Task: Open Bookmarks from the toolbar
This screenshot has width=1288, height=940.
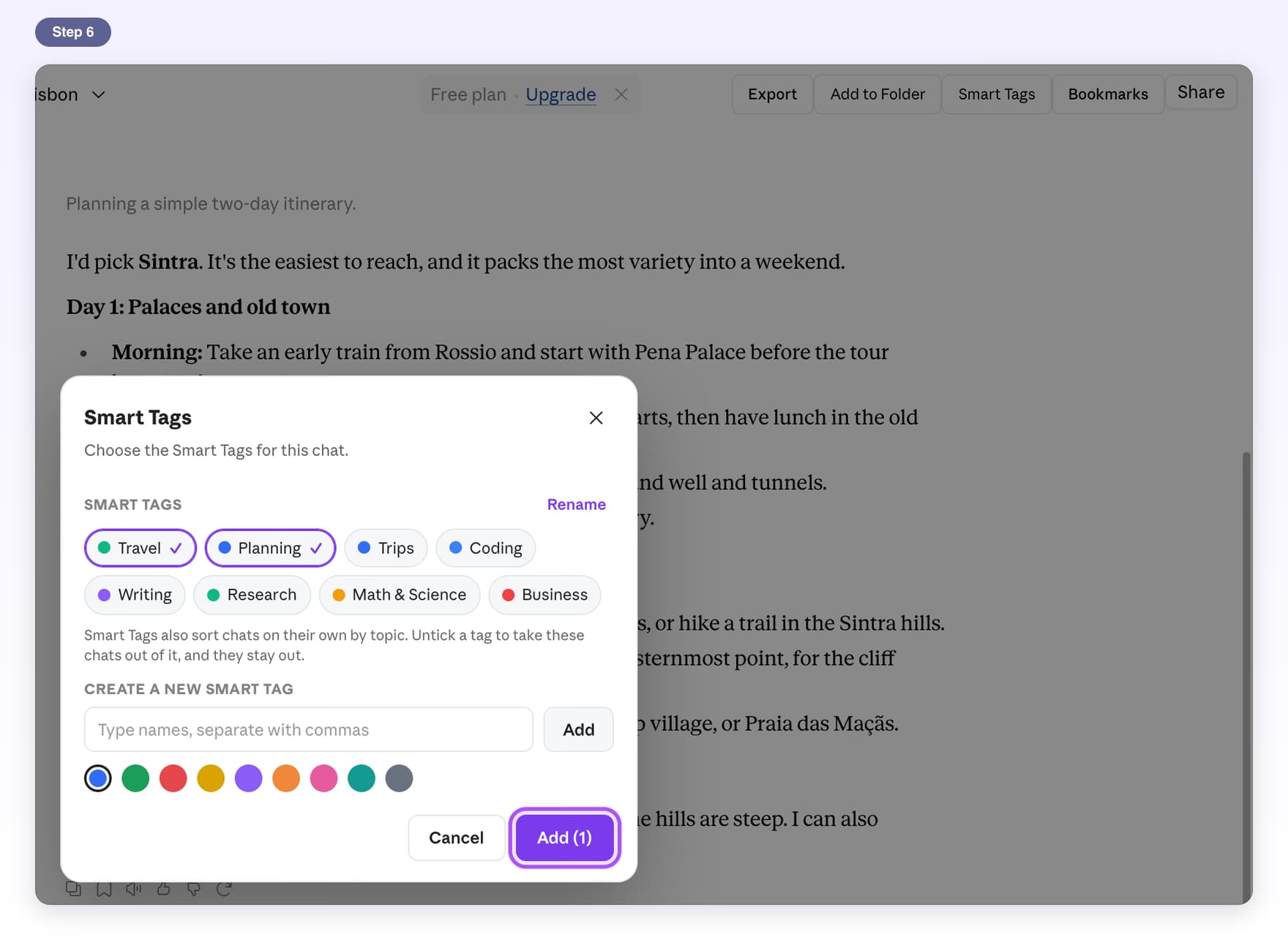Action: (x=1108, y=94)
